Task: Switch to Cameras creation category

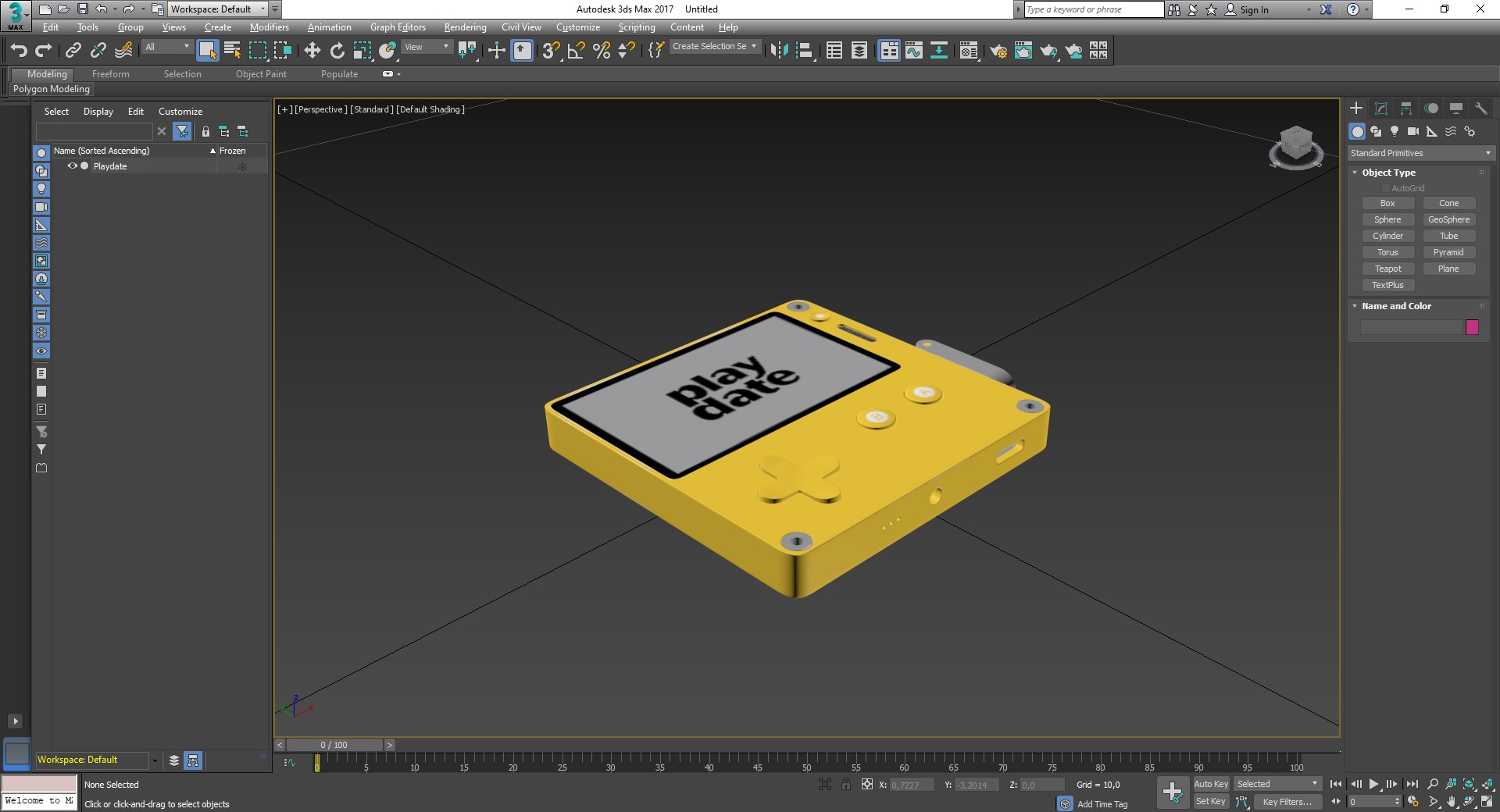Action: point(1413,131)
